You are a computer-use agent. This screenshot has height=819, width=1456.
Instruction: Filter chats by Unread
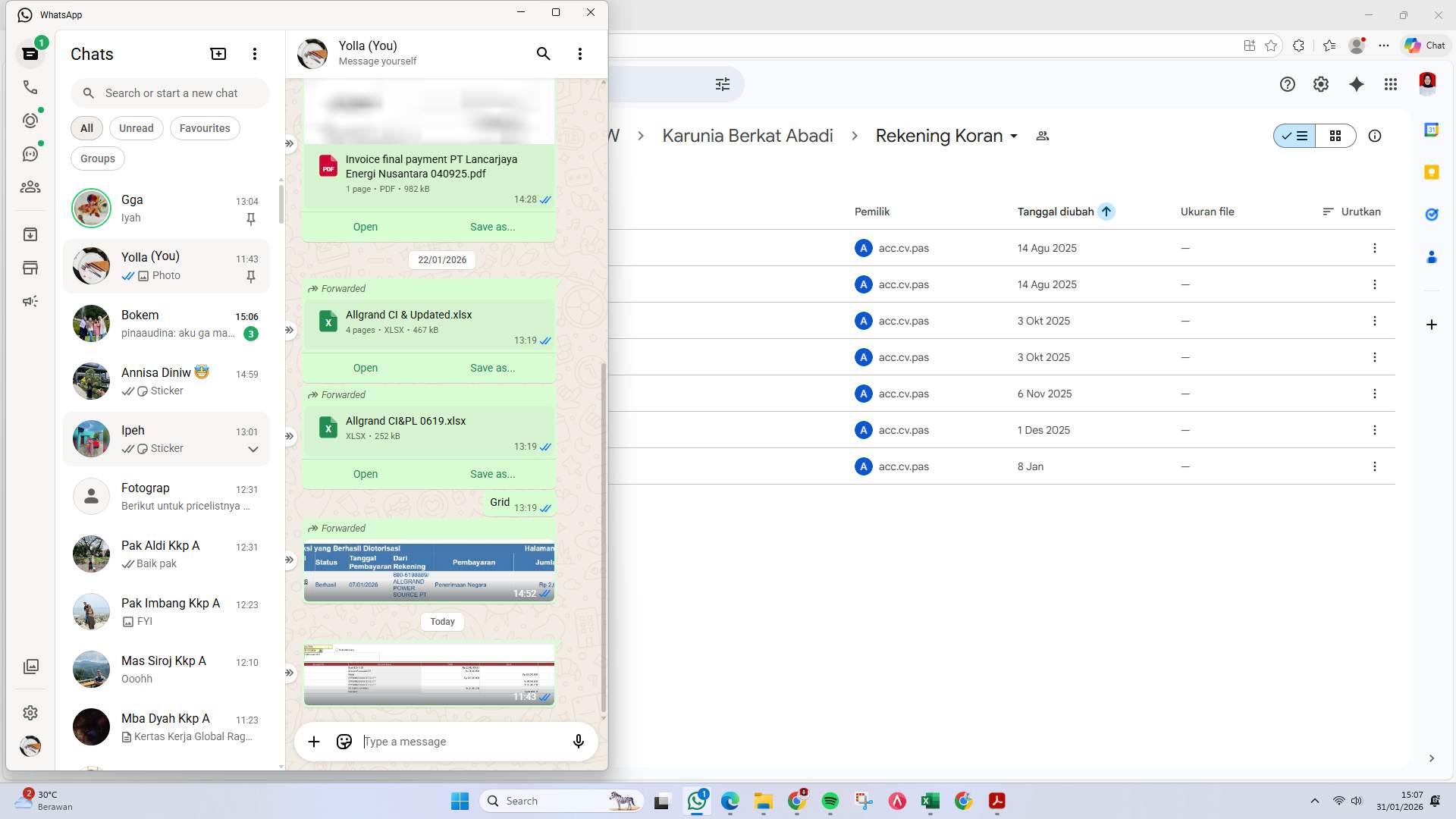(x=136, y=128)
